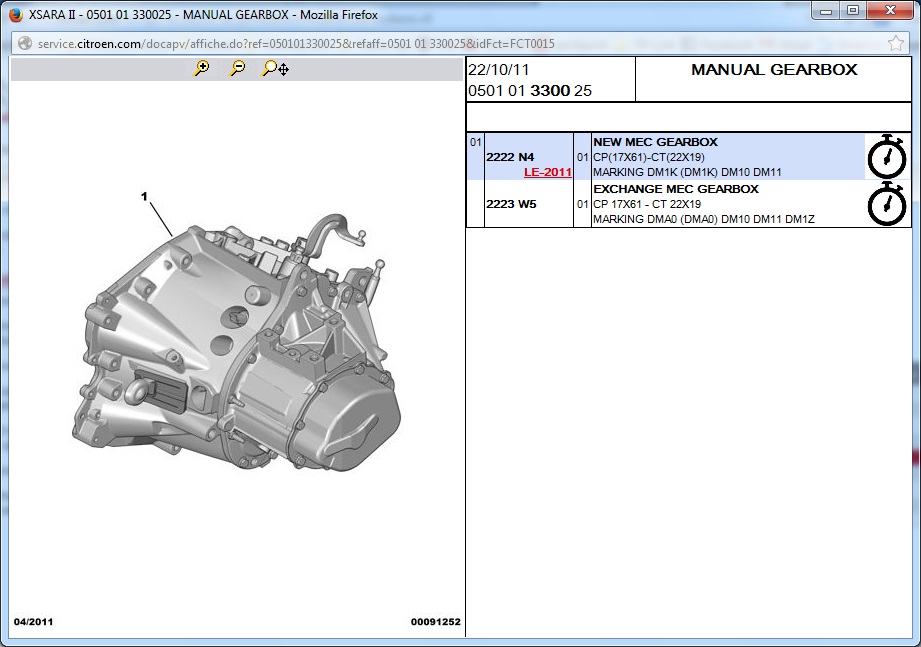Click the date 22/10/11
This screenshot has width=921, height=647.
pos(499,70)
